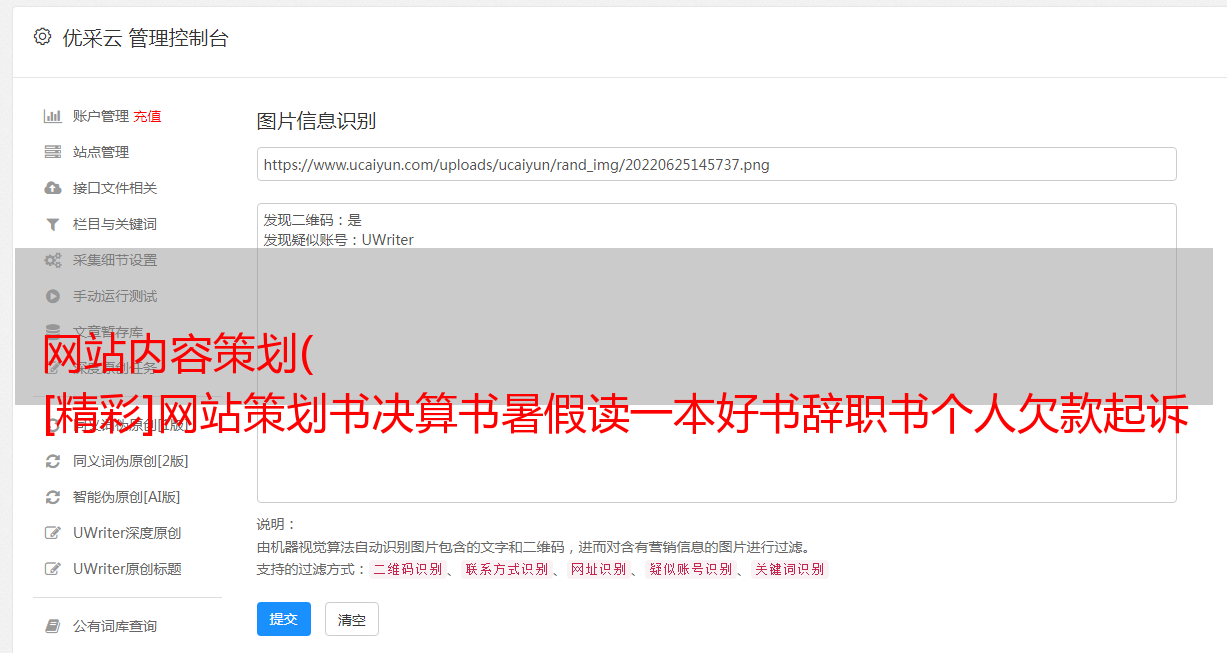Open 同义词伪原创[2版] page
The width and height of the screenshot is (1227, 653).
click(131, 461)
